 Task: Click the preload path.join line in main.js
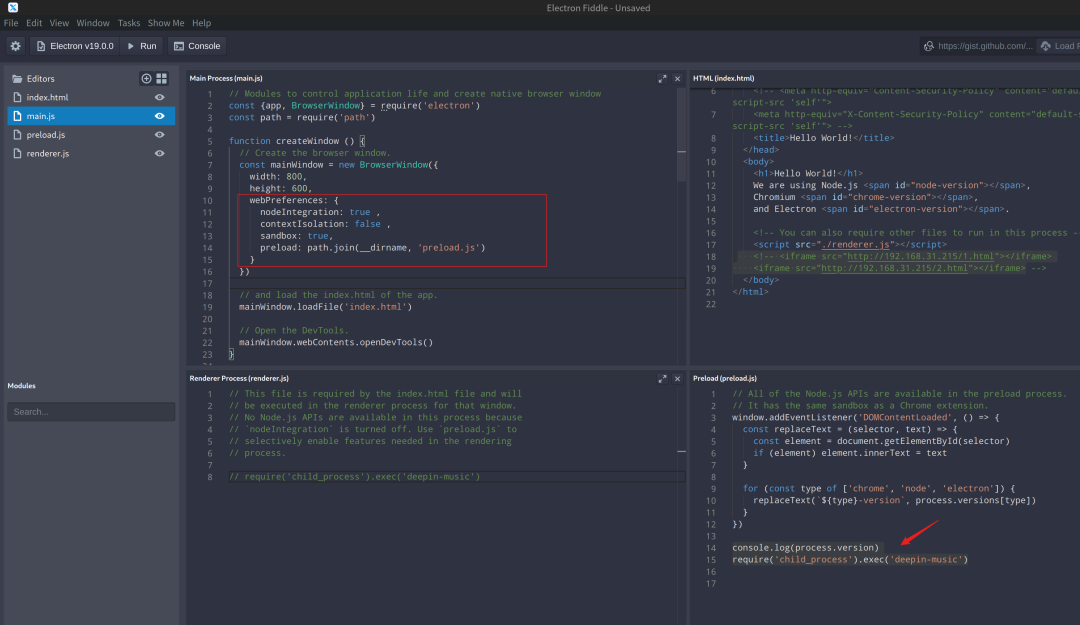click(373, 247)
